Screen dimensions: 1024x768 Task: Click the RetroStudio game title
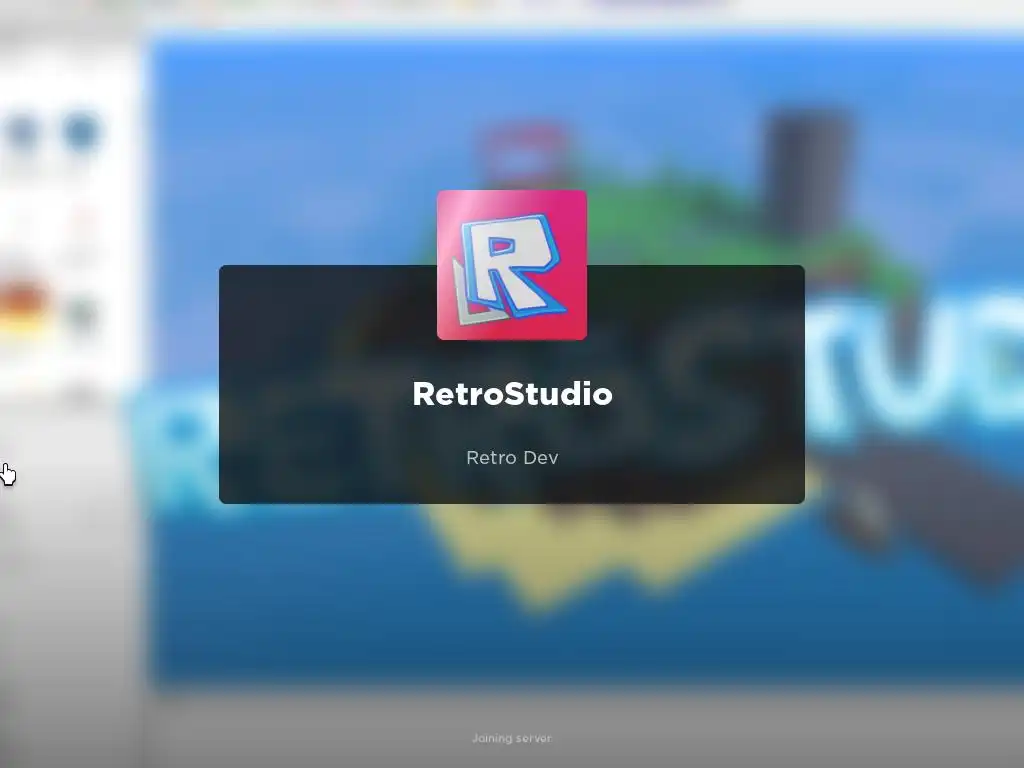tap(513, 394)
